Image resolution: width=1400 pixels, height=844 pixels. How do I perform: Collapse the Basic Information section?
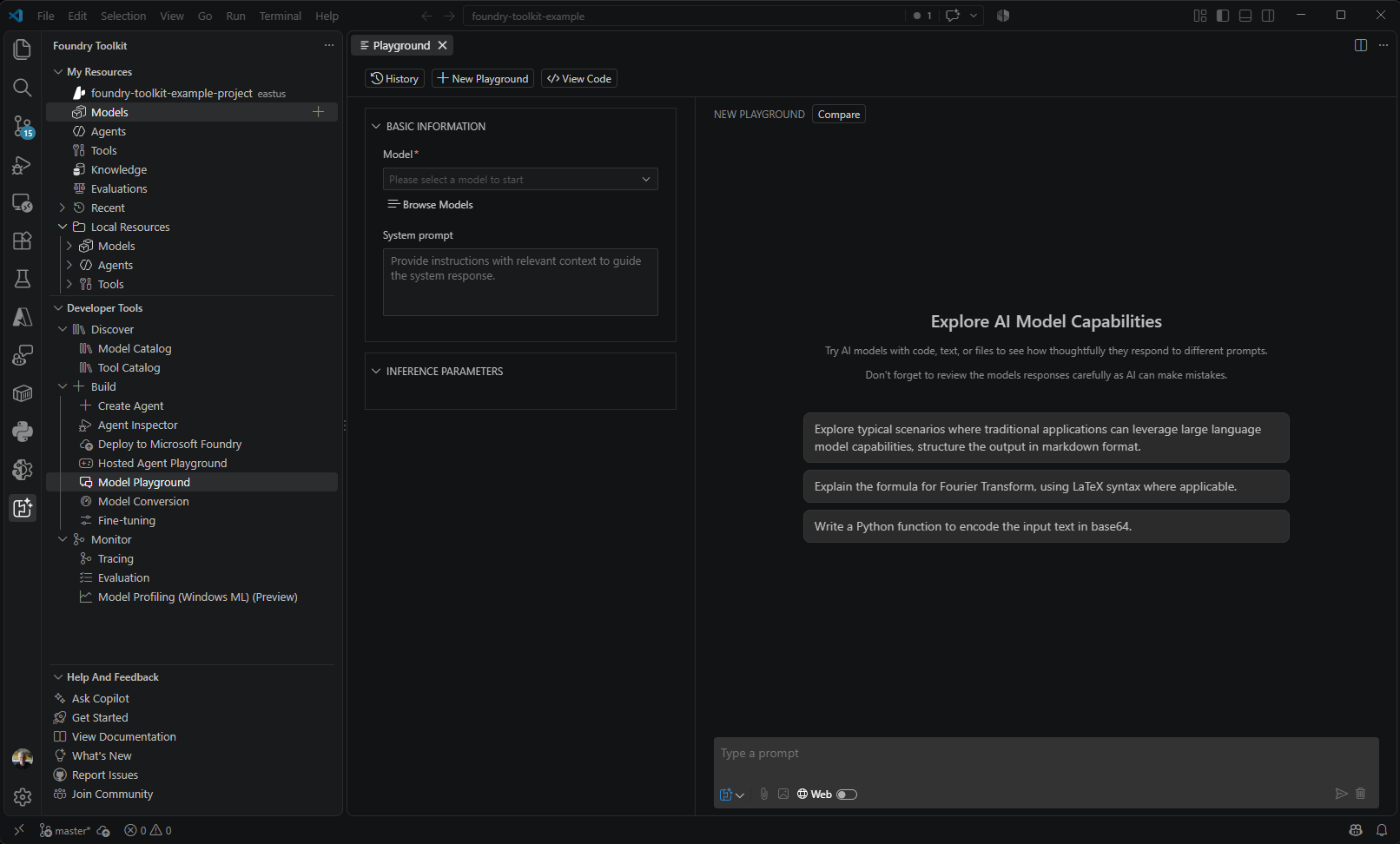click(x=376, y=126)
